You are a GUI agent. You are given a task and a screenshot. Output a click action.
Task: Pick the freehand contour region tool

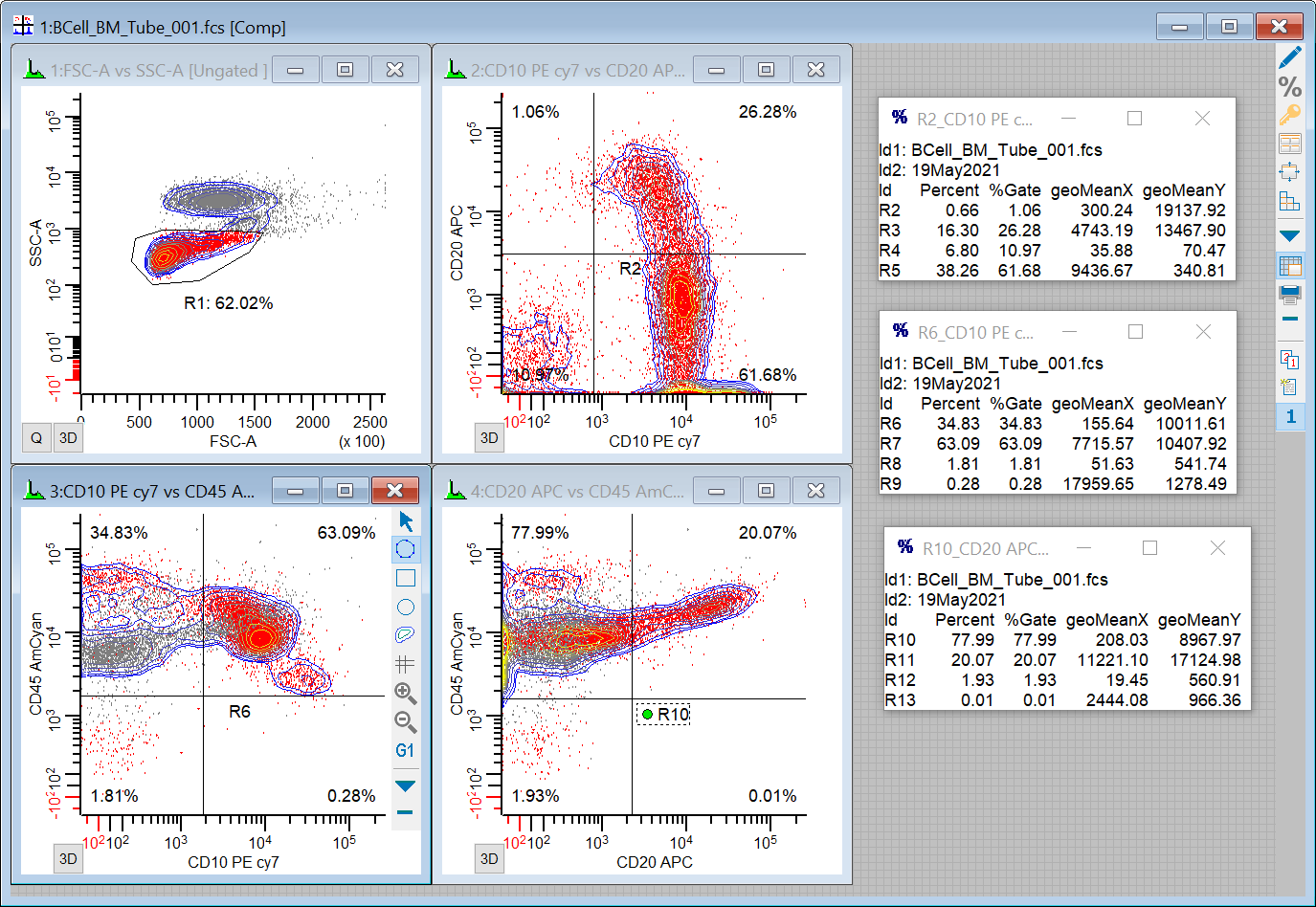[406, 634]
